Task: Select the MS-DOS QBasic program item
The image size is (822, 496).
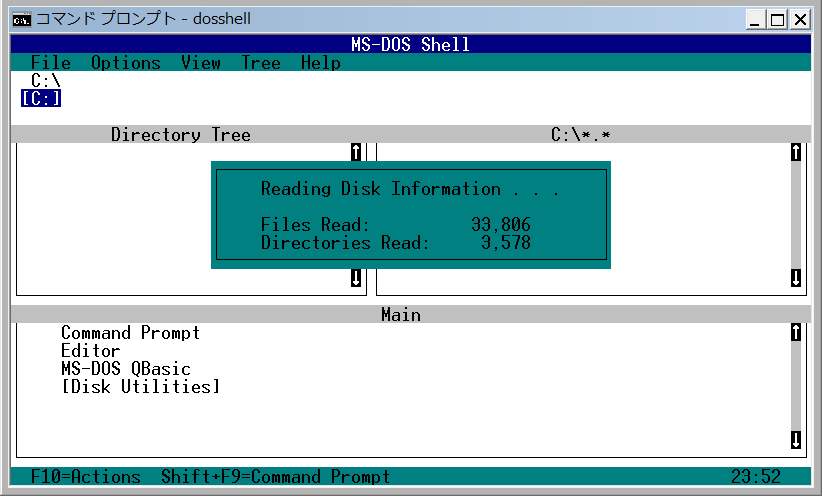Action: point(126,368)
